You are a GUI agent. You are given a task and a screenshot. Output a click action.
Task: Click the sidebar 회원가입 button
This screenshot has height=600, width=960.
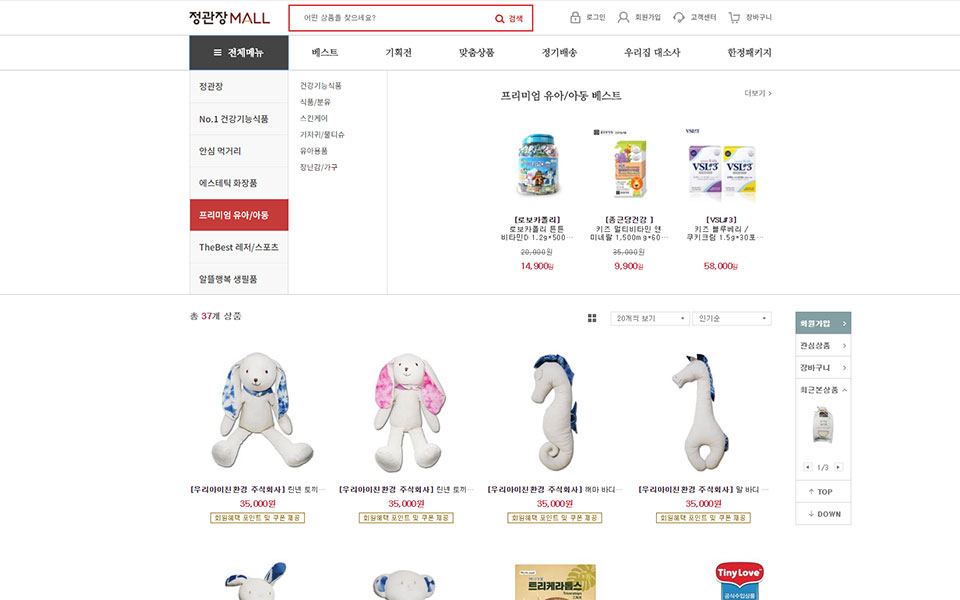(x=823, y=323)
